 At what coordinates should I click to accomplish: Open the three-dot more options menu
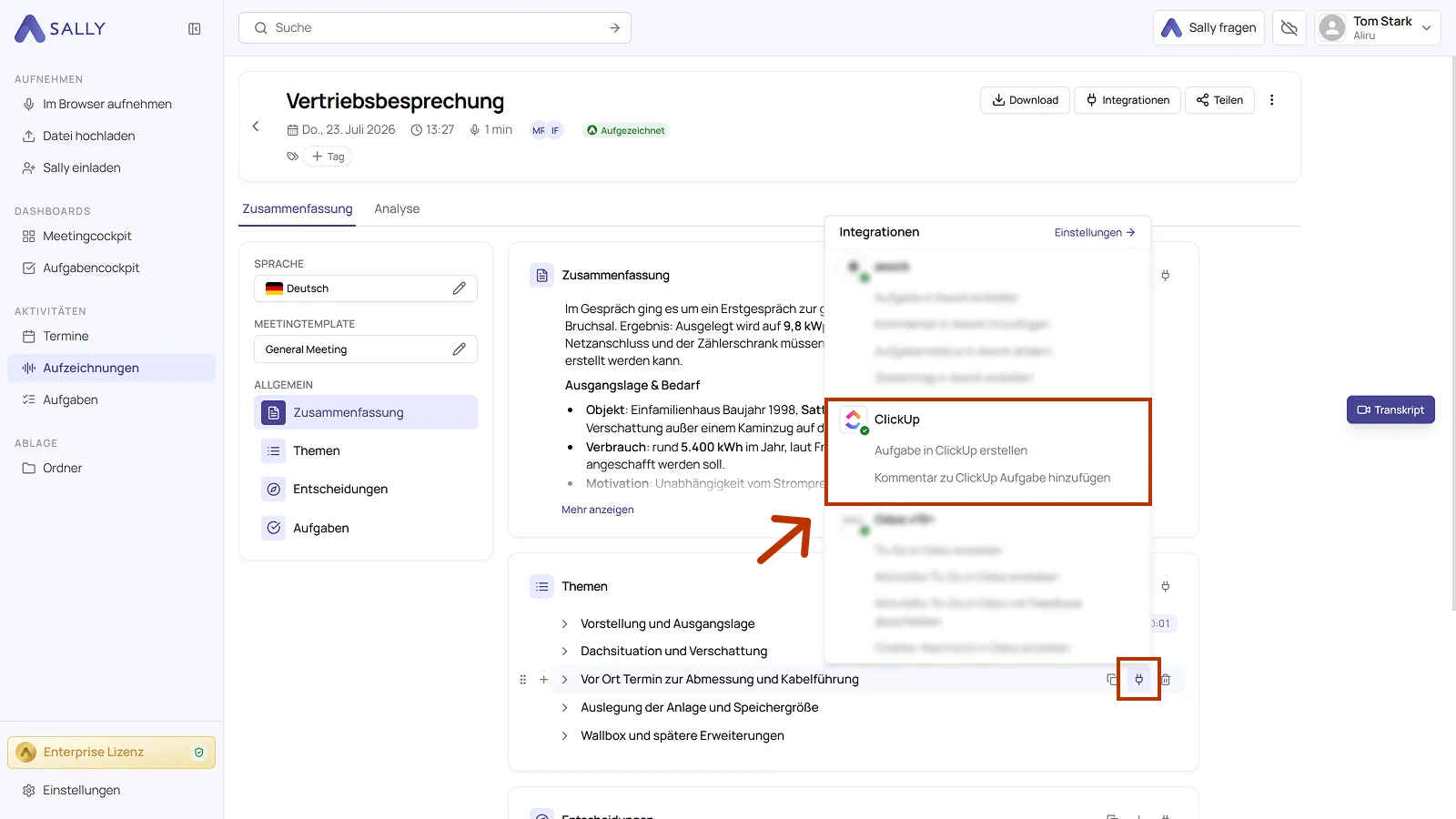point(1272,100)
